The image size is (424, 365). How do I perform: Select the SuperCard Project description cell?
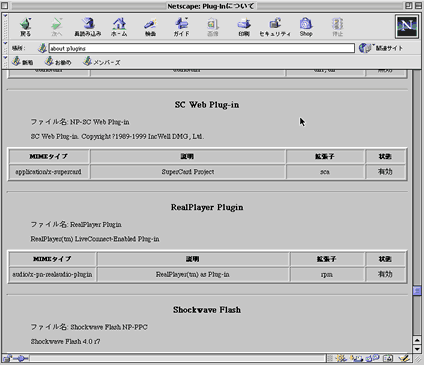pyautogui.click(x=188, y=172)
